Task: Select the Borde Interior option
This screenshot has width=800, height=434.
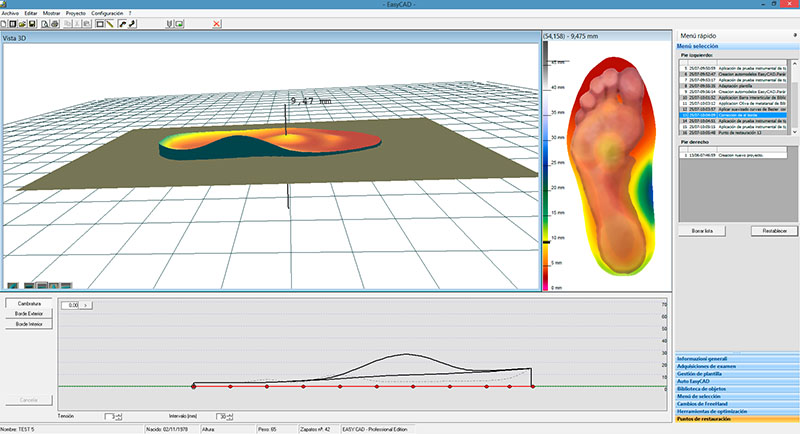Action: click(27, 324)
